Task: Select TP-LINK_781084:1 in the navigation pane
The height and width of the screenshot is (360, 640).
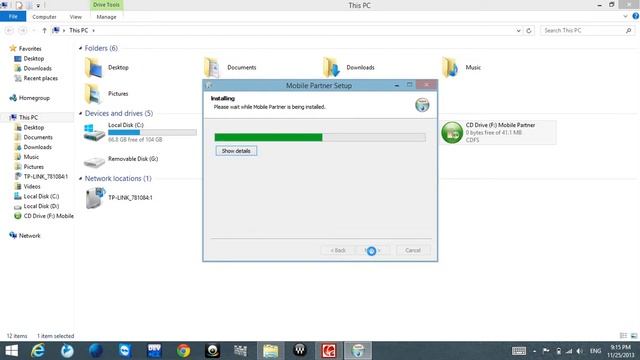Action: tap(46, 177)
